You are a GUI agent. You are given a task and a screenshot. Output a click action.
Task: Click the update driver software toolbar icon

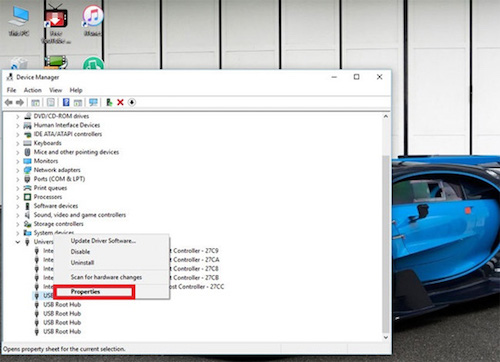tap(109, 102)
